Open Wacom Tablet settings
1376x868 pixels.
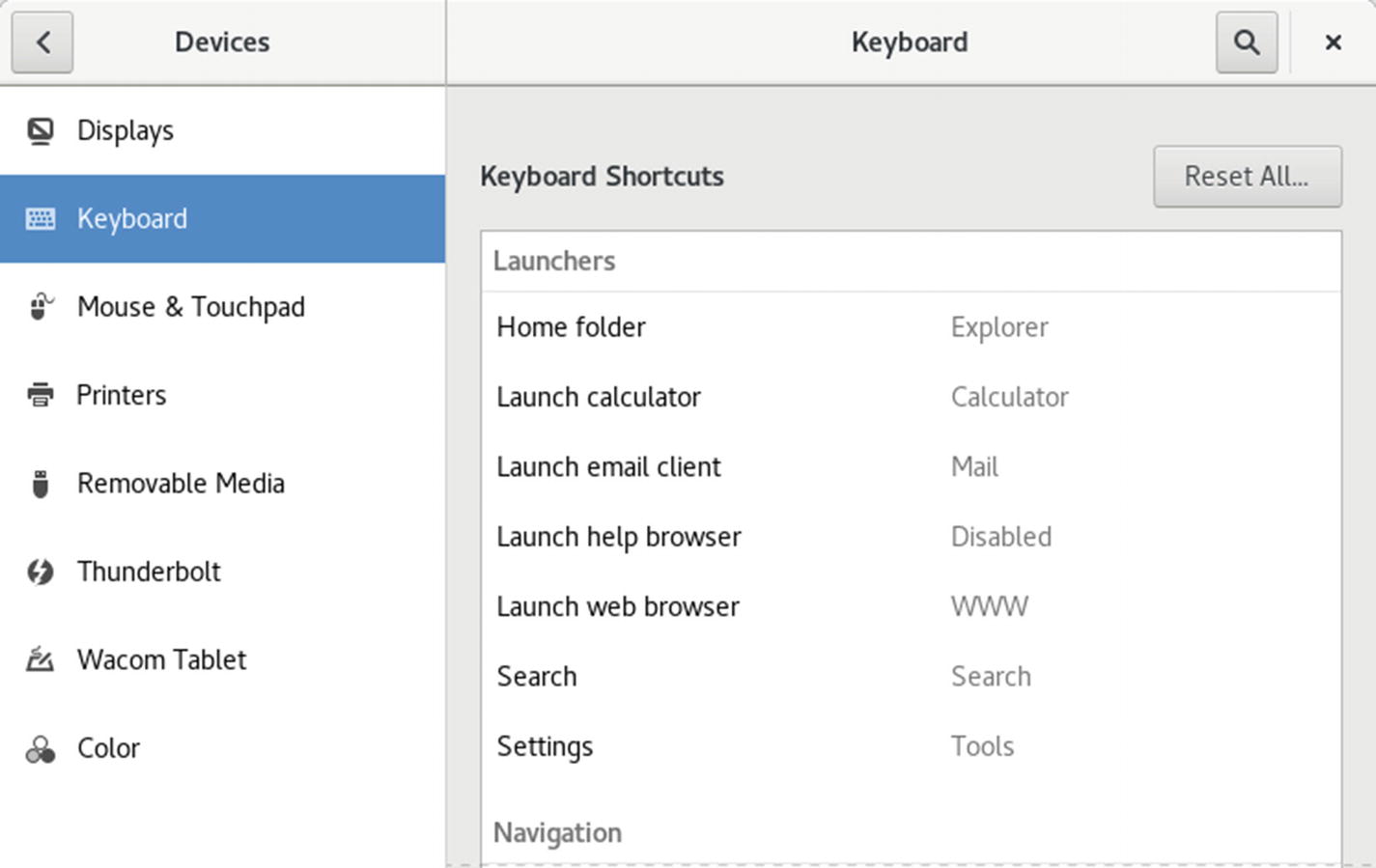click(222, 659)
